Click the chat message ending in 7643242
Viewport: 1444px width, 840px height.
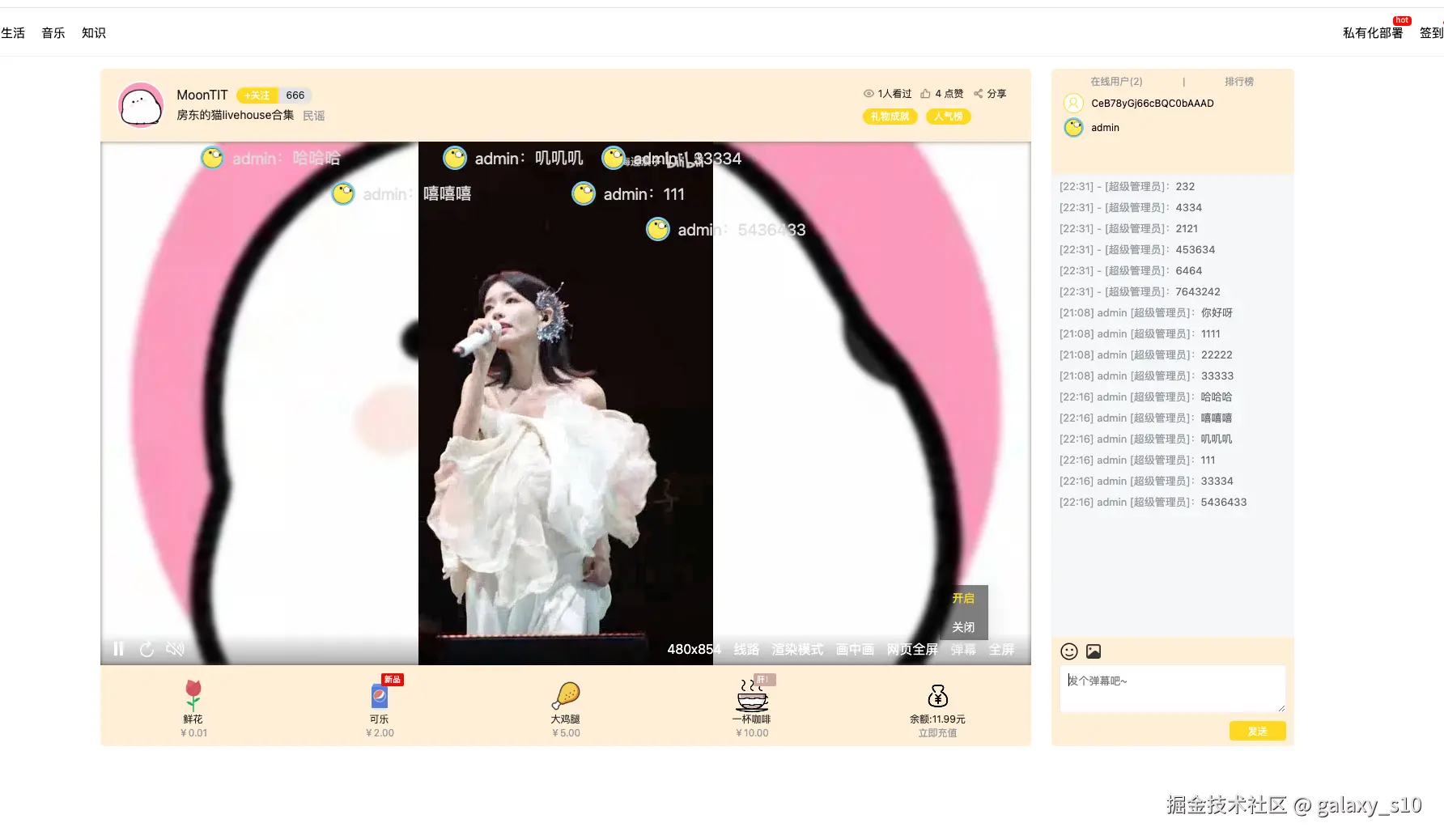coord(1140,292)
